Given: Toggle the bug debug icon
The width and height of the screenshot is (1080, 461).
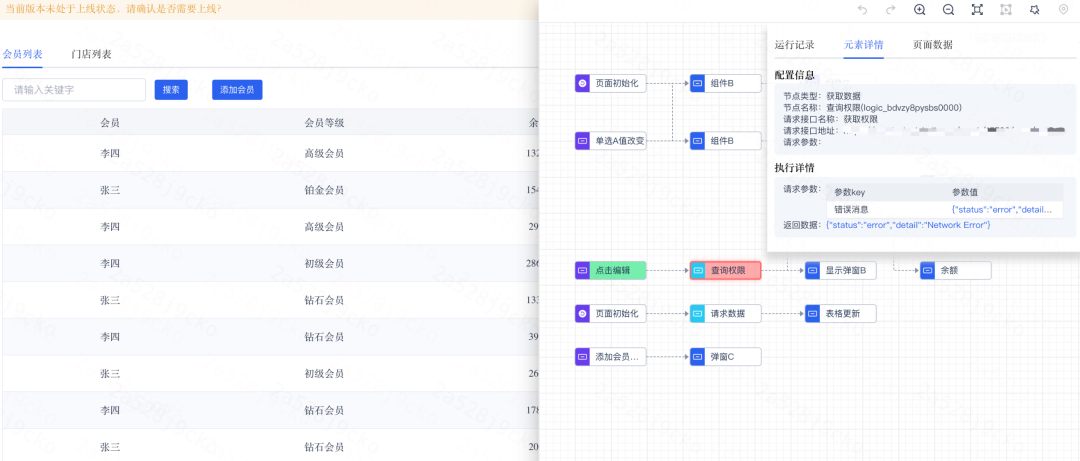Looking at the screenshot, I should click(1034, 10).
